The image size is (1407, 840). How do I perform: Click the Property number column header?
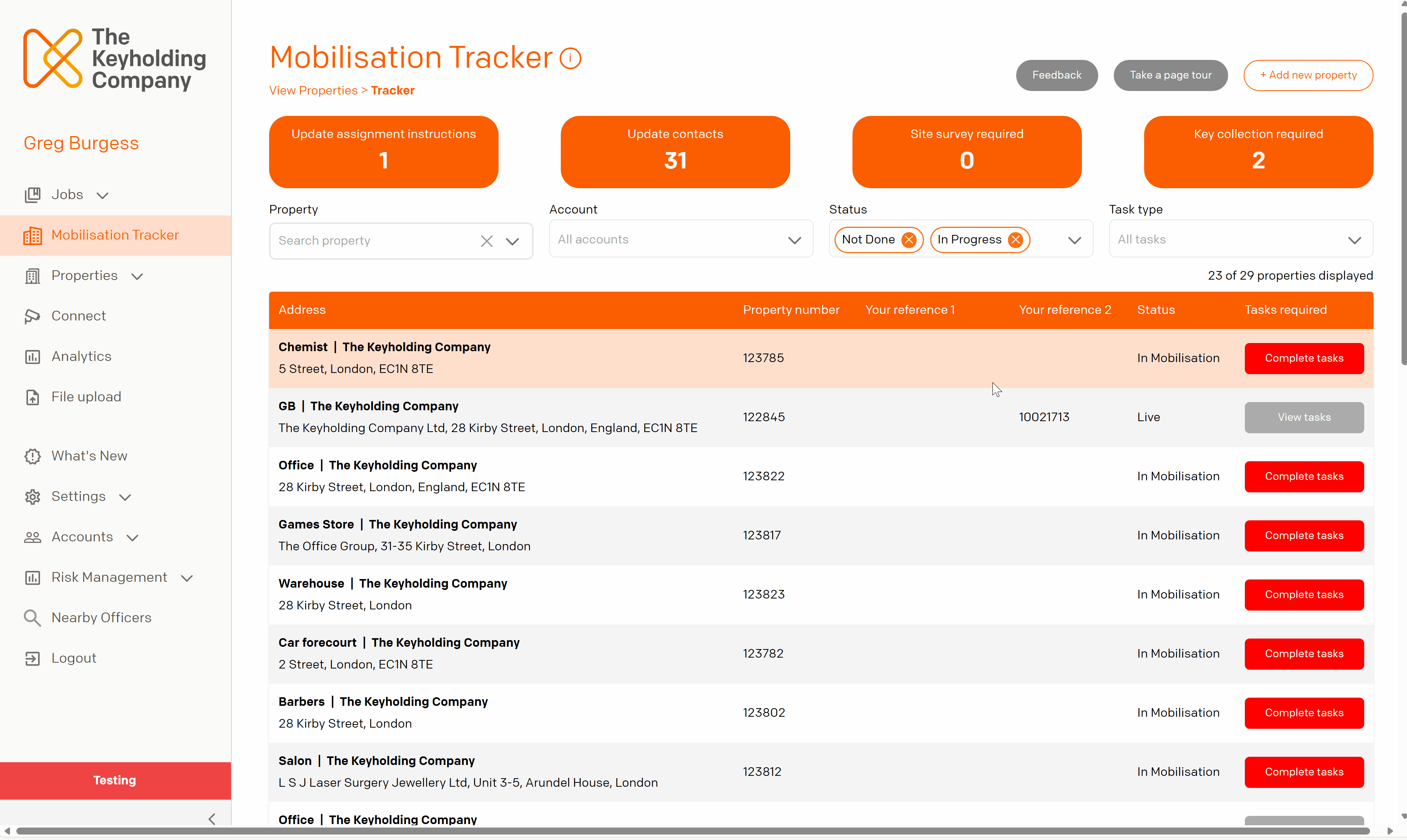pyautogui.click(x=791, y=310)
